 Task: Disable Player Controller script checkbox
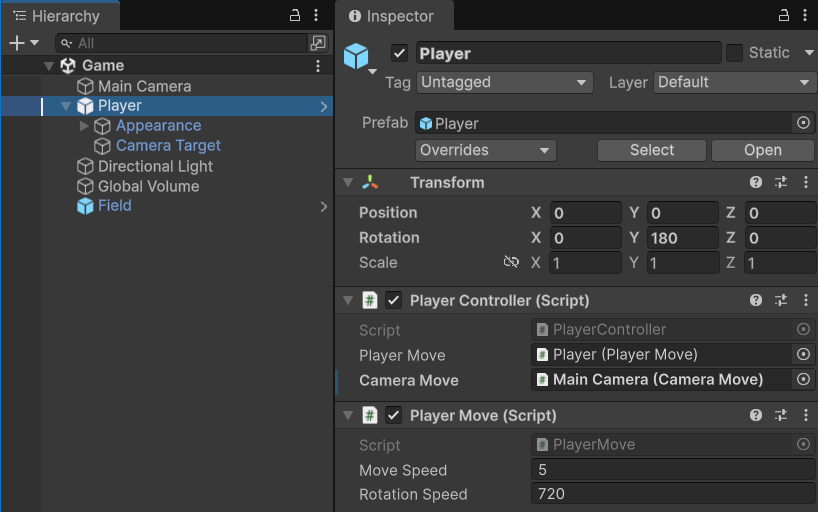[x=393, y=300]
